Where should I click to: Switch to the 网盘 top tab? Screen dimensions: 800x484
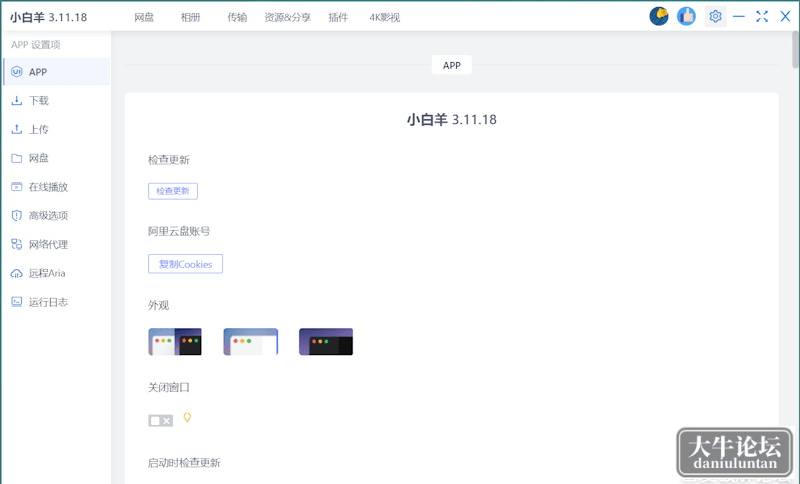pos(144,17)
